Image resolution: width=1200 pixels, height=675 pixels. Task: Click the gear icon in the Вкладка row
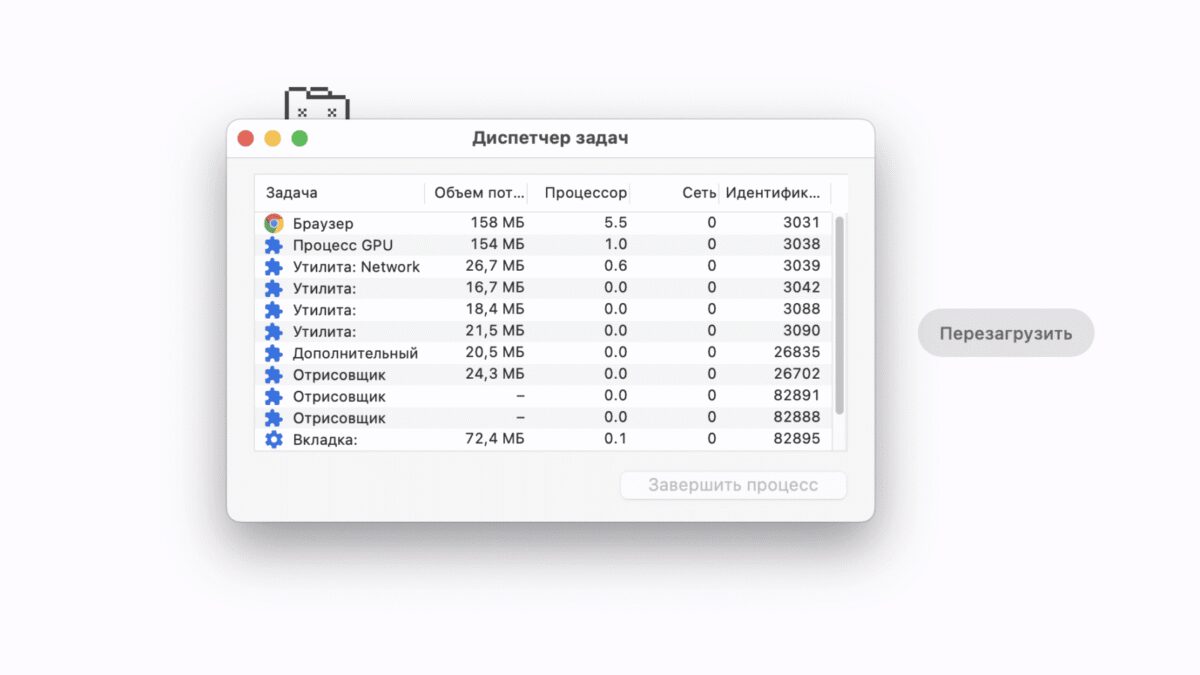point(274,439)
